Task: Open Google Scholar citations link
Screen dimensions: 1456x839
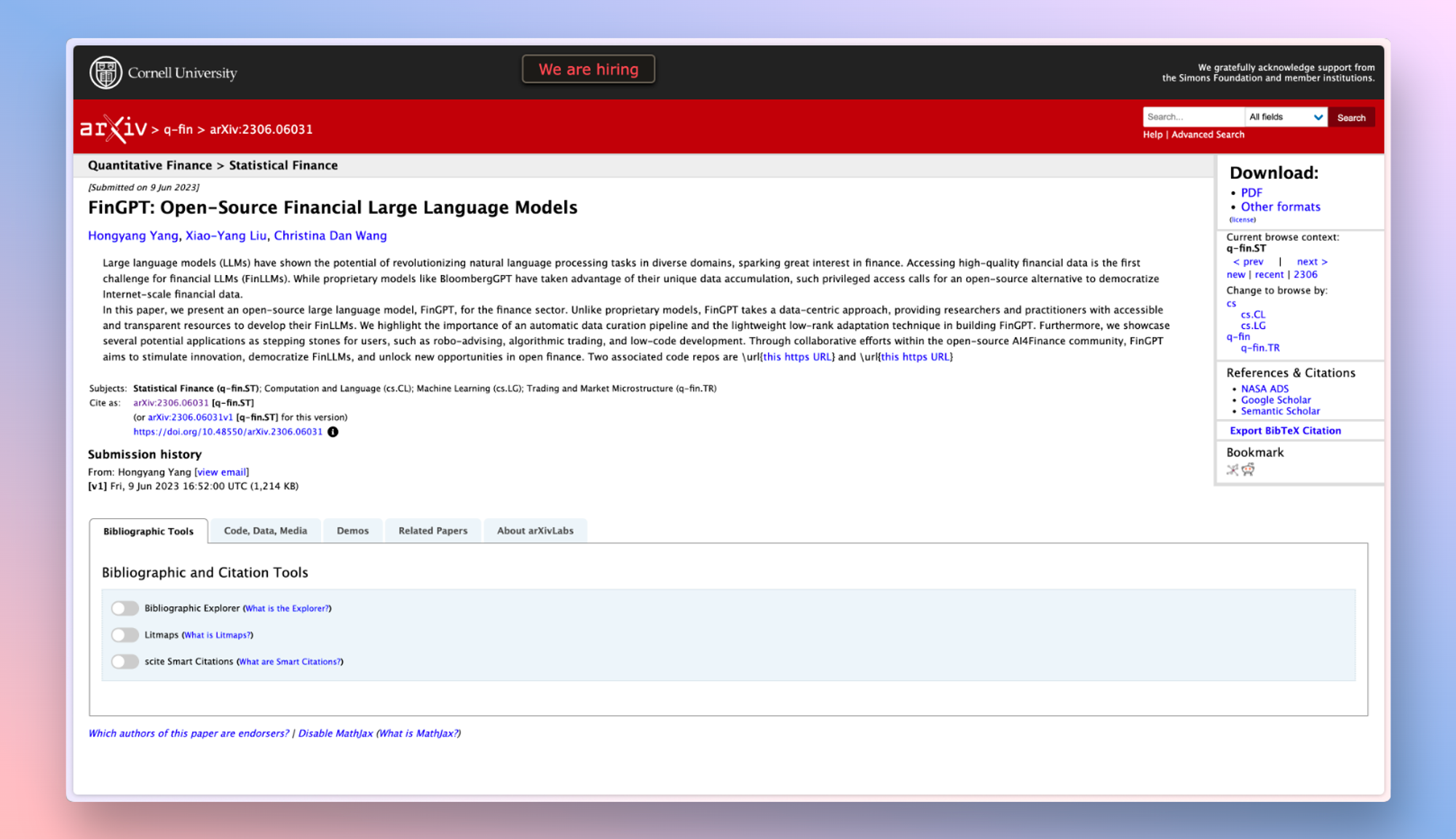Action: coord(1275,399)
